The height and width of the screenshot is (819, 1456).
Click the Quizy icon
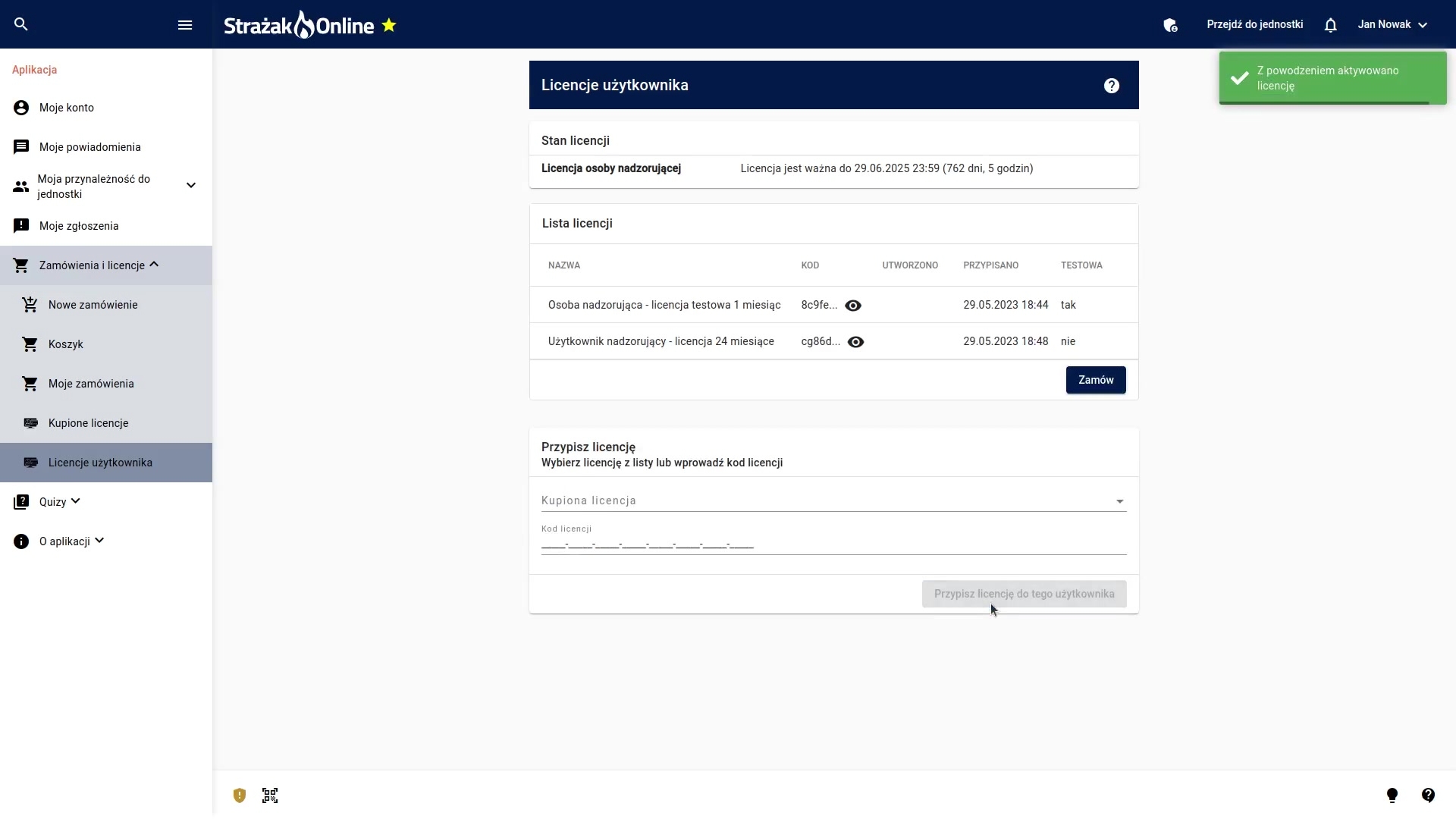point(21,502)
